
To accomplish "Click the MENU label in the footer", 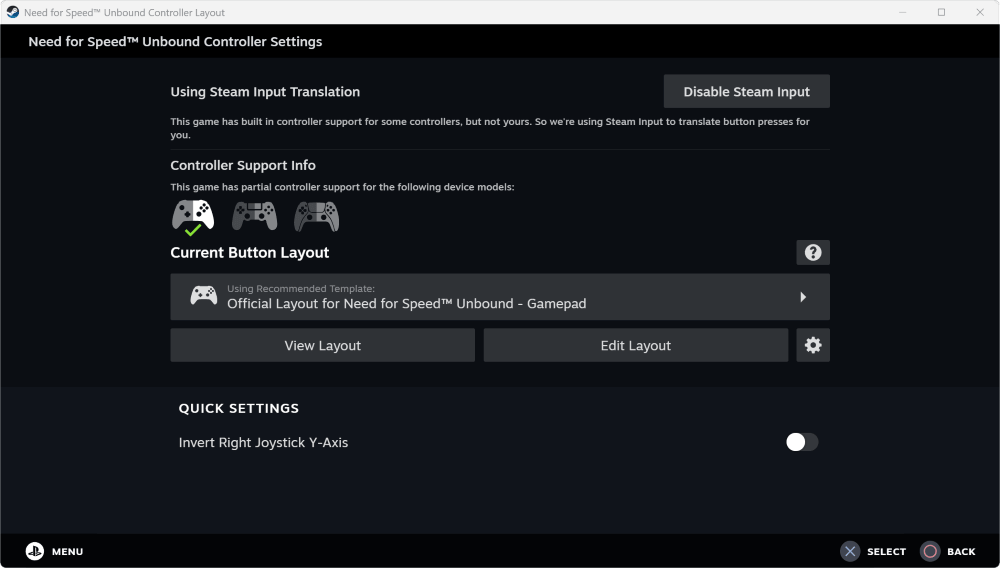I will tap(67, 552).
